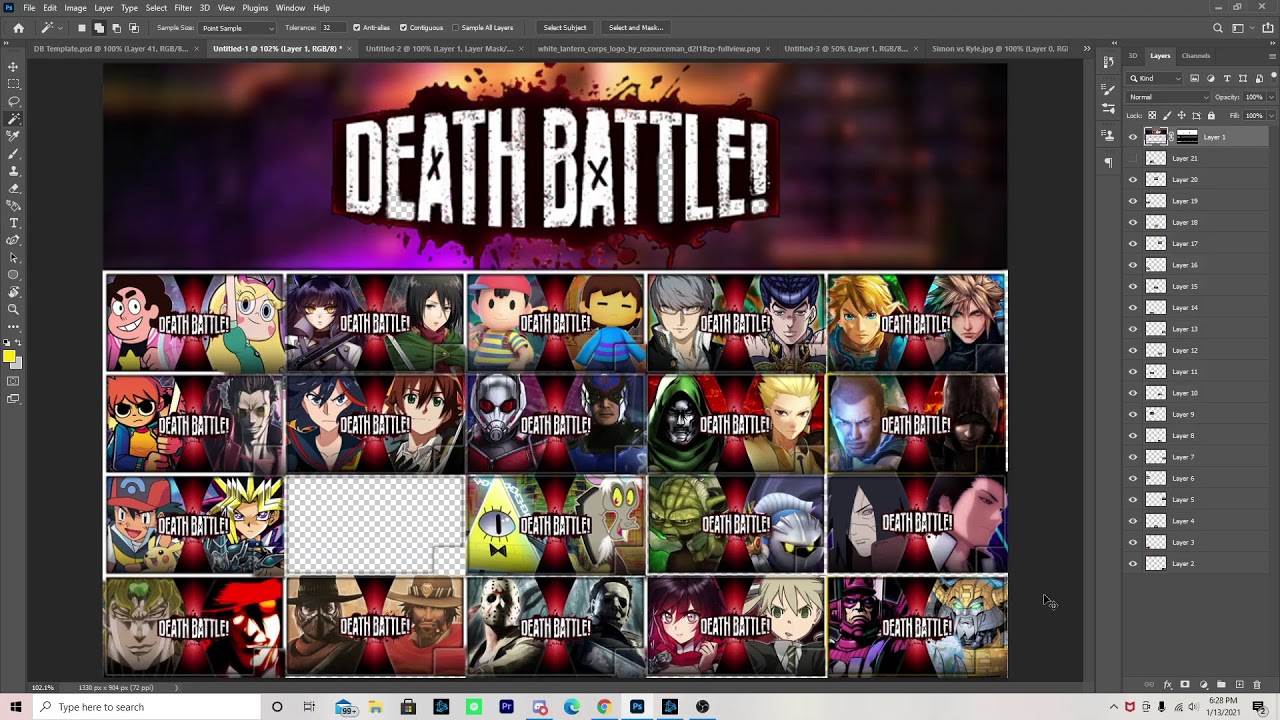Show the hidden Layer 21

(x=1133, y=158)
